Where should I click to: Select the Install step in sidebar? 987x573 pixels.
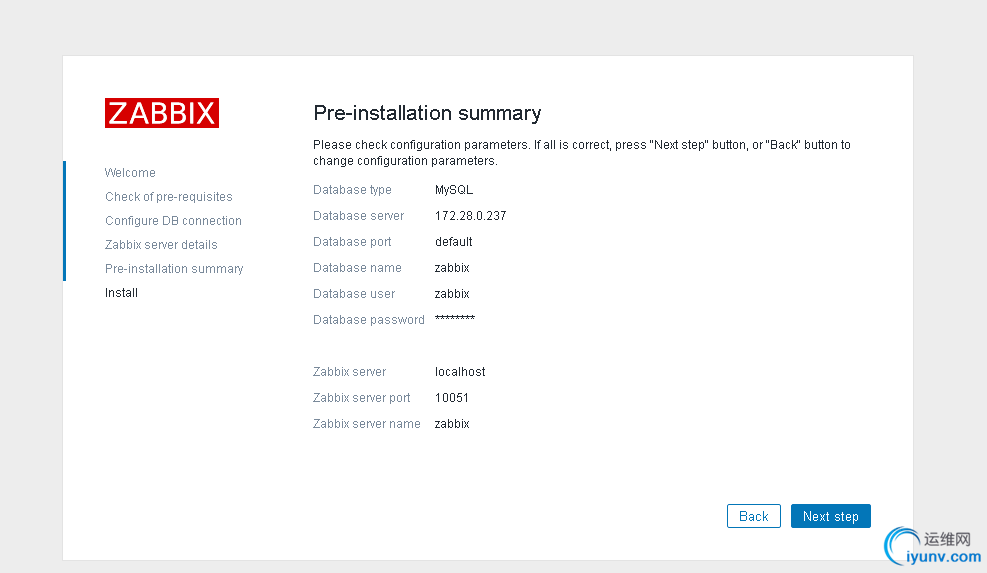tap(121, 293)
